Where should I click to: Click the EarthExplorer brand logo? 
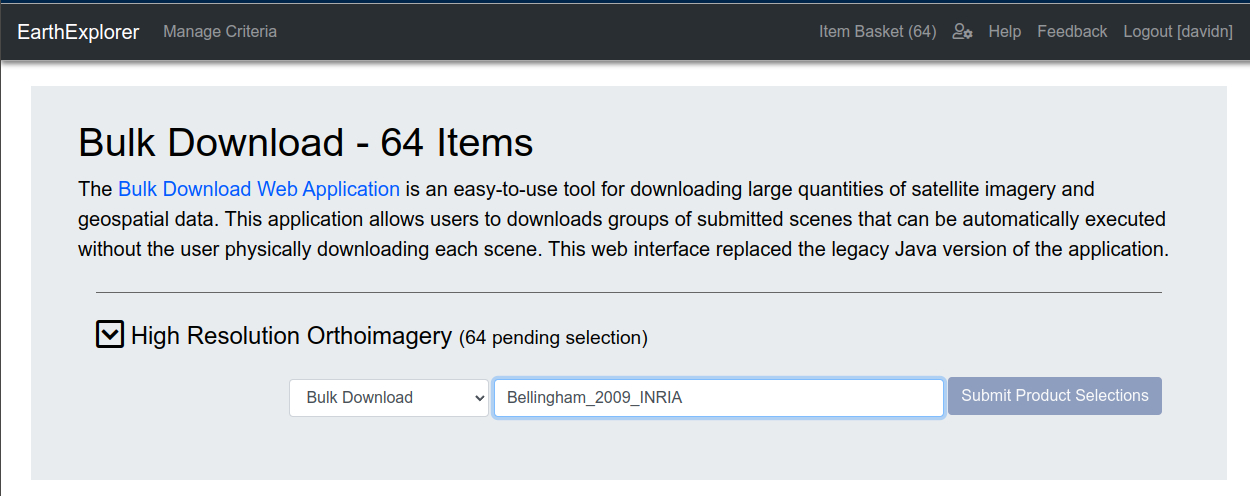[x=78, y=32]
